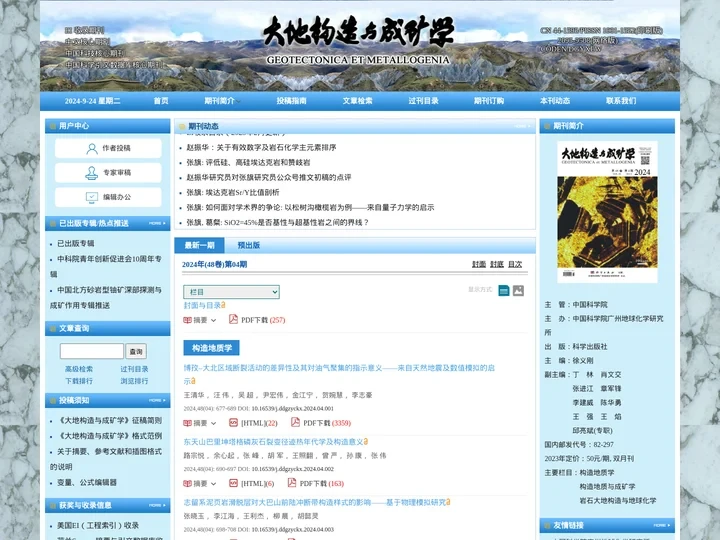720x540 pixels.
Task: Switch to list display mode icon
Action: 504,291
